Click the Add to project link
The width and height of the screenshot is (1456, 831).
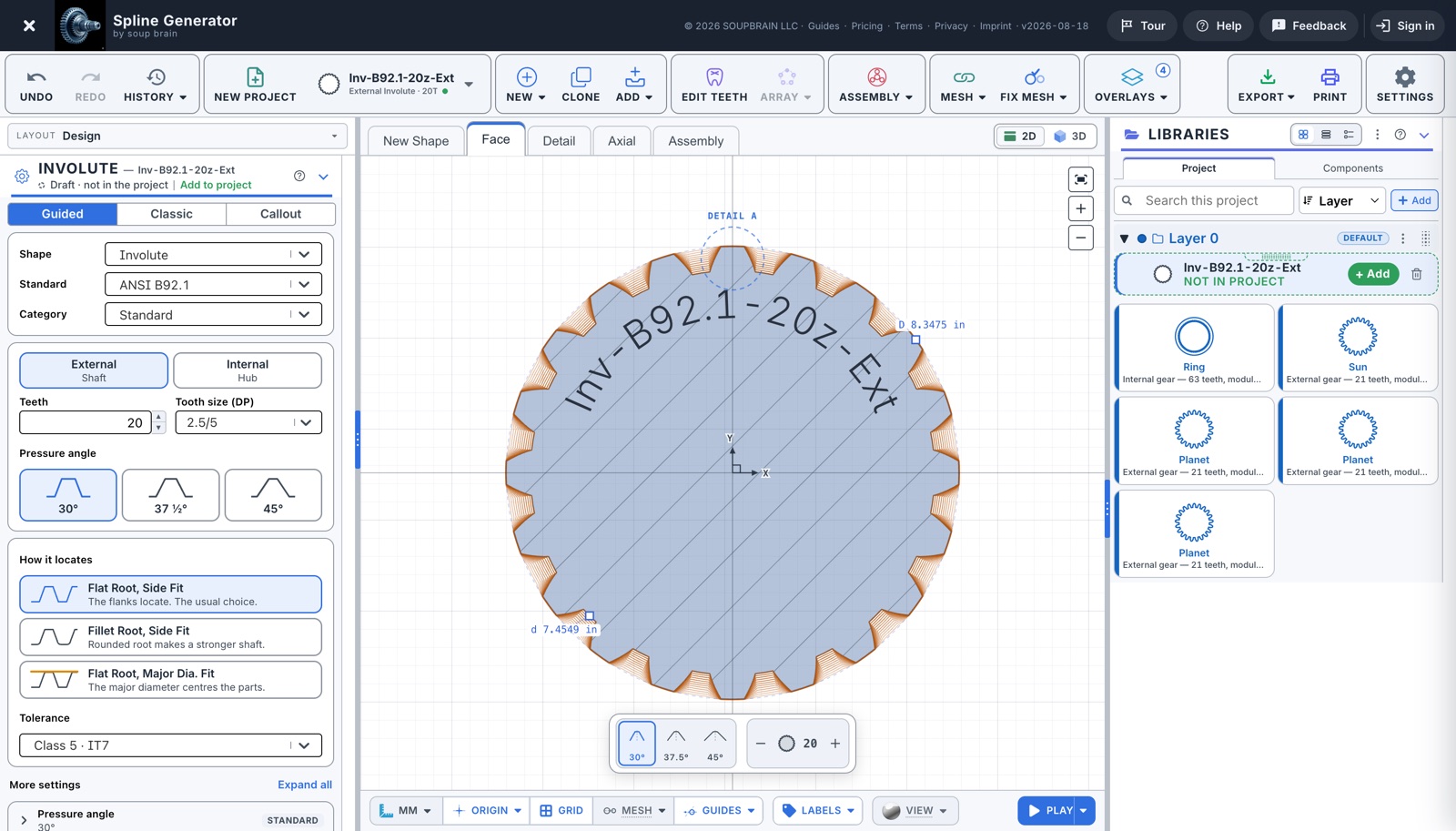216,185
